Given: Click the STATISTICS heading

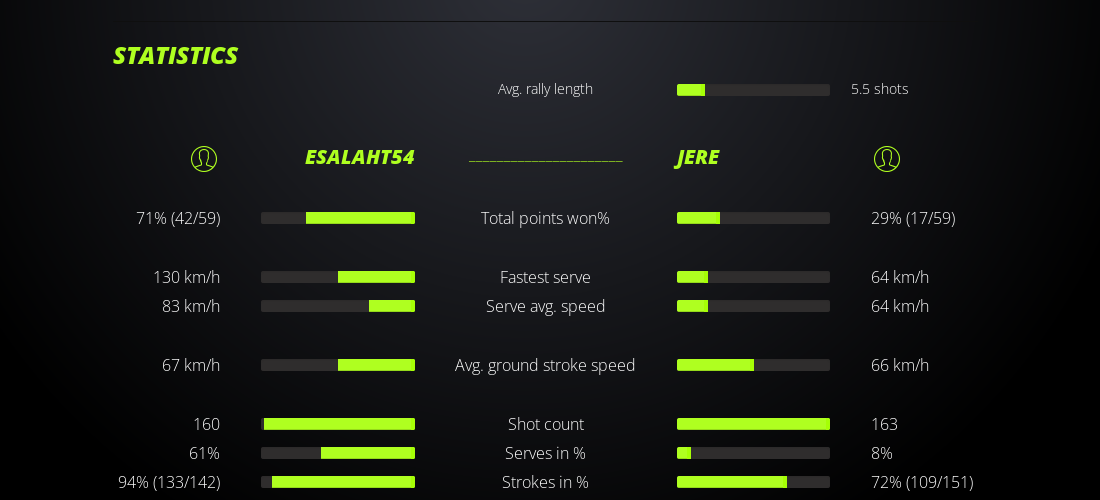Looking at the screenshot, I should [175, 56].
